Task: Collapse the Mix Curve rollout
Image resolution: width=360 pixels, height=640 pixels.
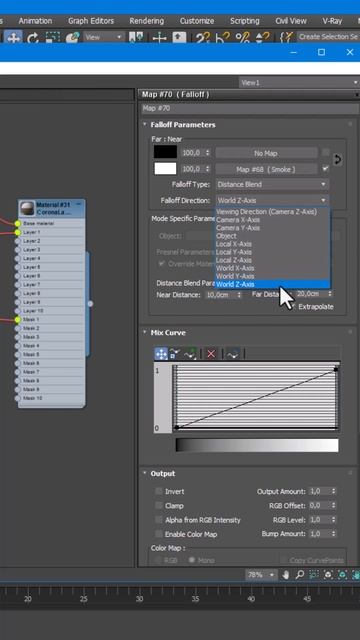Action: 144,332
